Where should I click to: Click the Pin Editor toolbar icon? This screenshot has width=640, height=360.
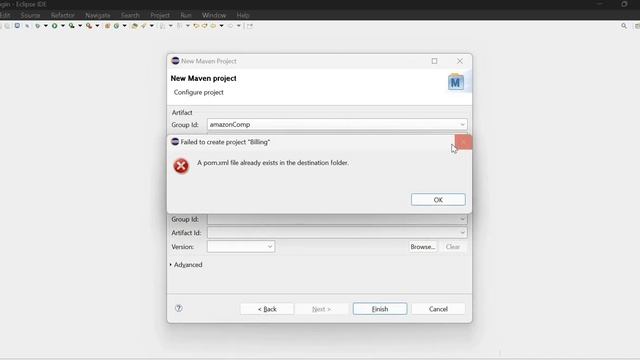click(249, 26)
